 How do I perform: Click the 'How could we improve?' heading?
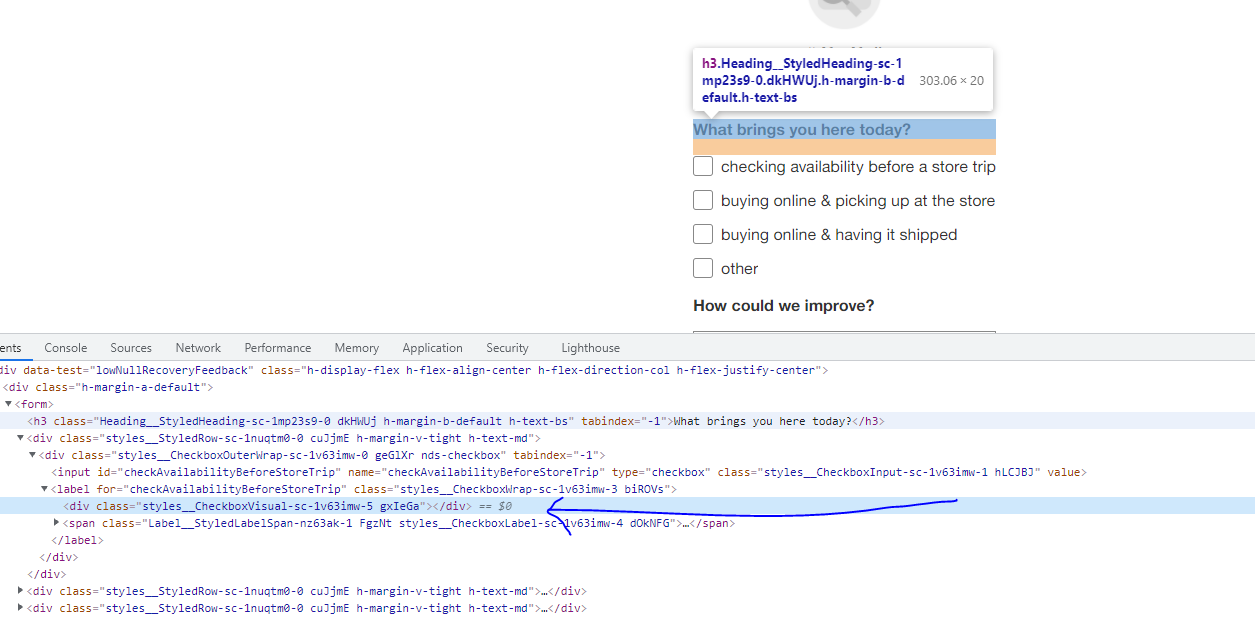(x=784, y=306)
